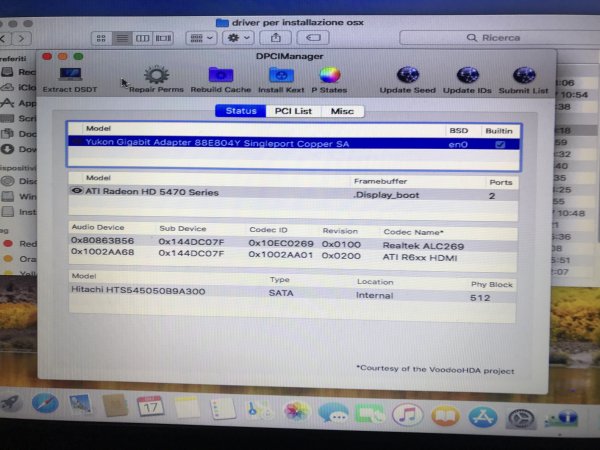Open P States color wheel tool

(329, 75)
